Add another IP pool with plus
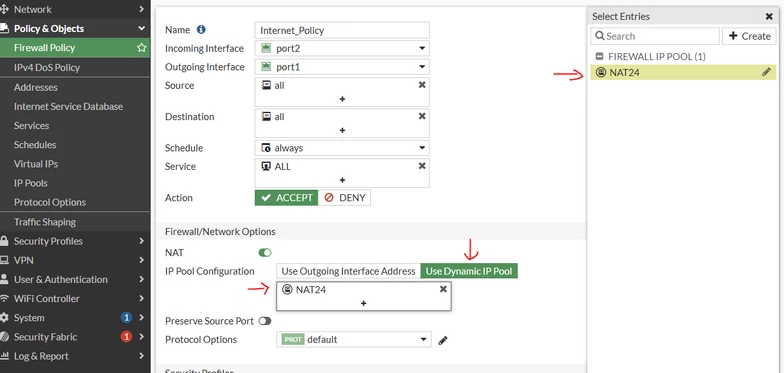 [364, 303]
